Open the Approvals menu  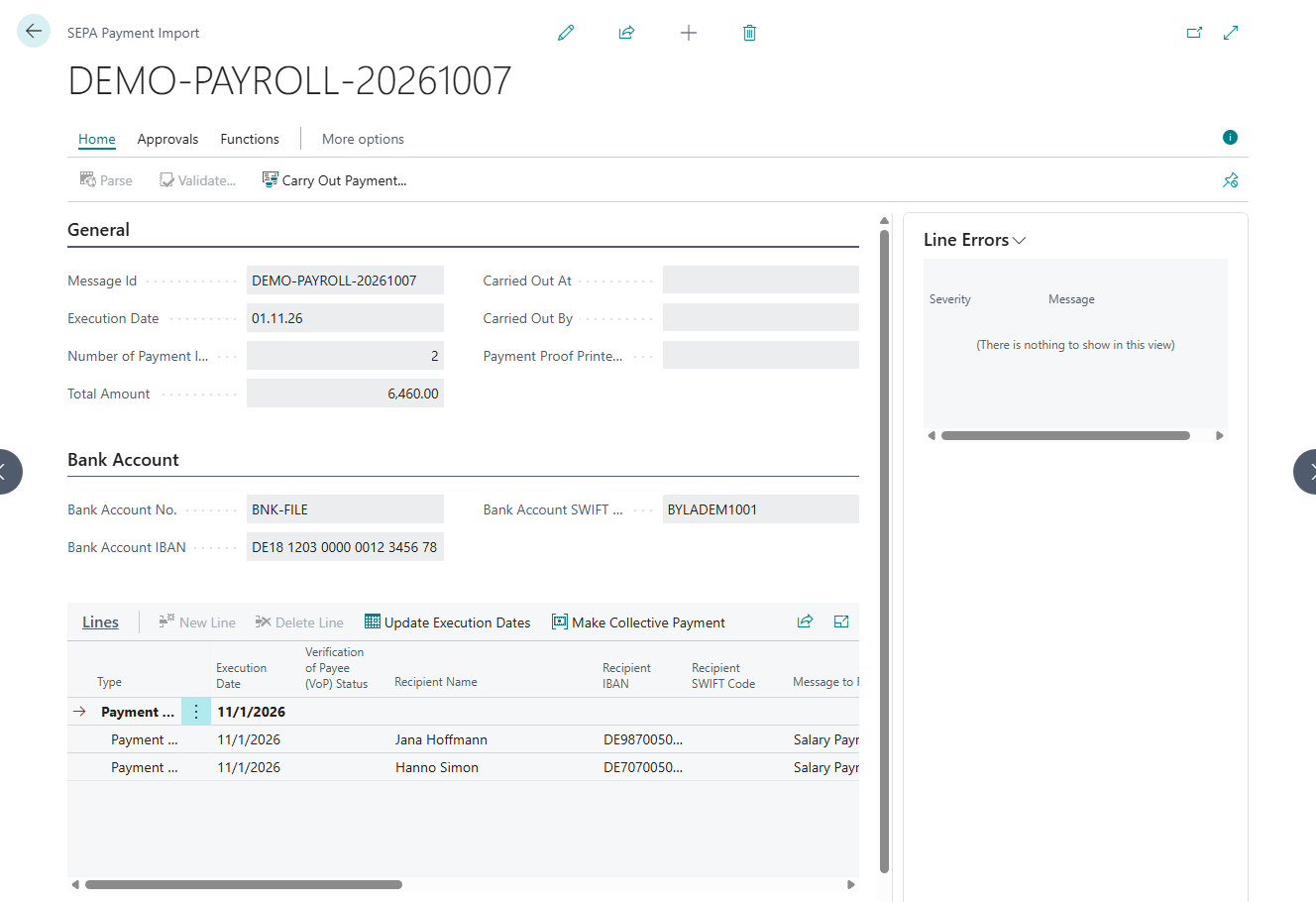(x=167, y=139)
